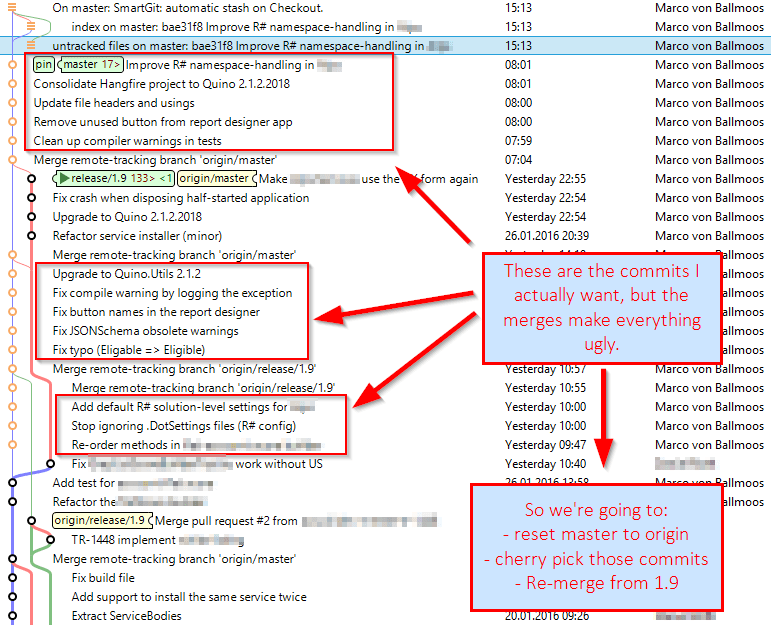This screenshot has width=771, height=625.
Task: Click the time cell '07:59'
Action: click(518, 141)
